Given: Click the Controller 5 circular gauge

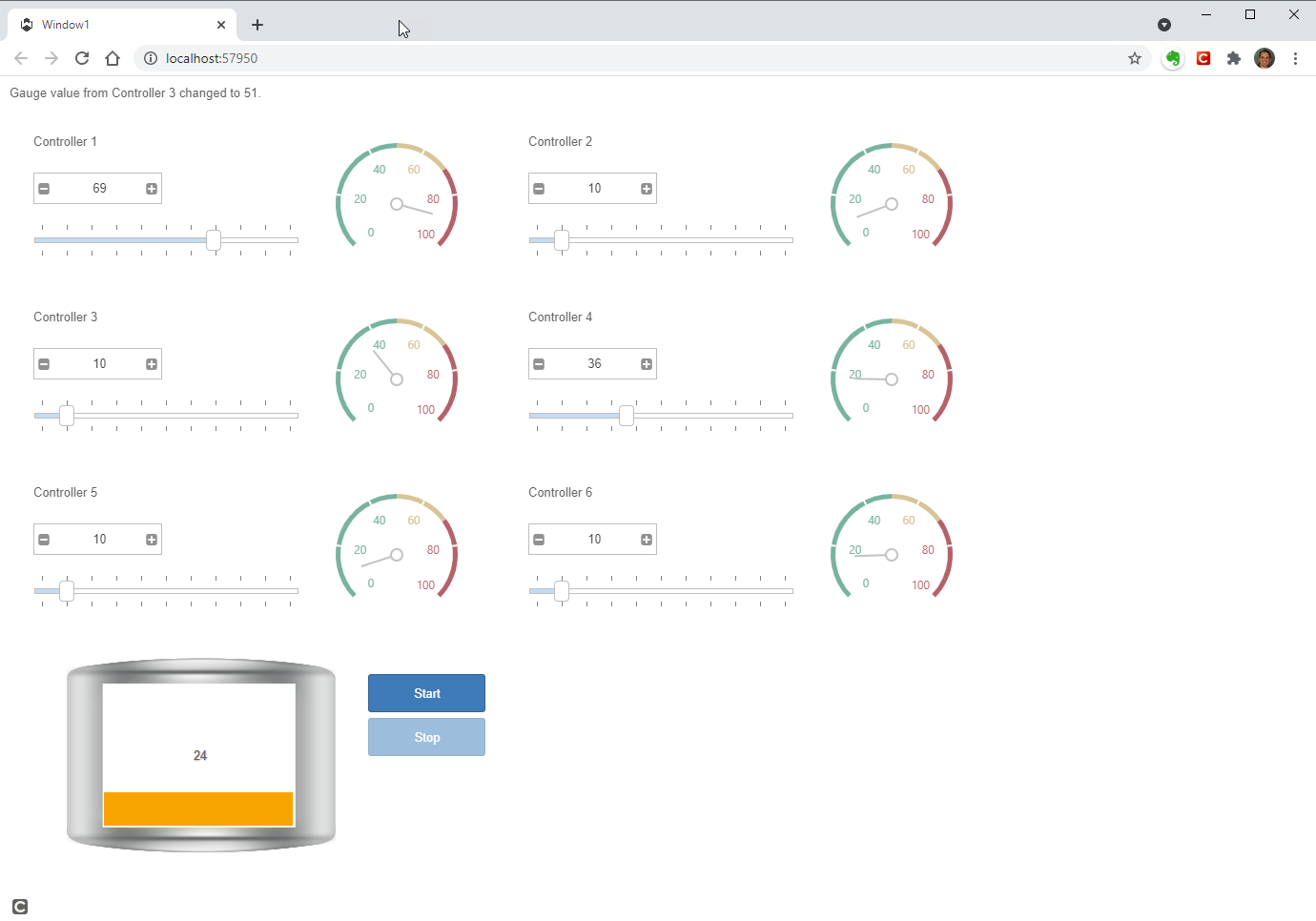Looking at the screenshot, I should coord(397,547).
